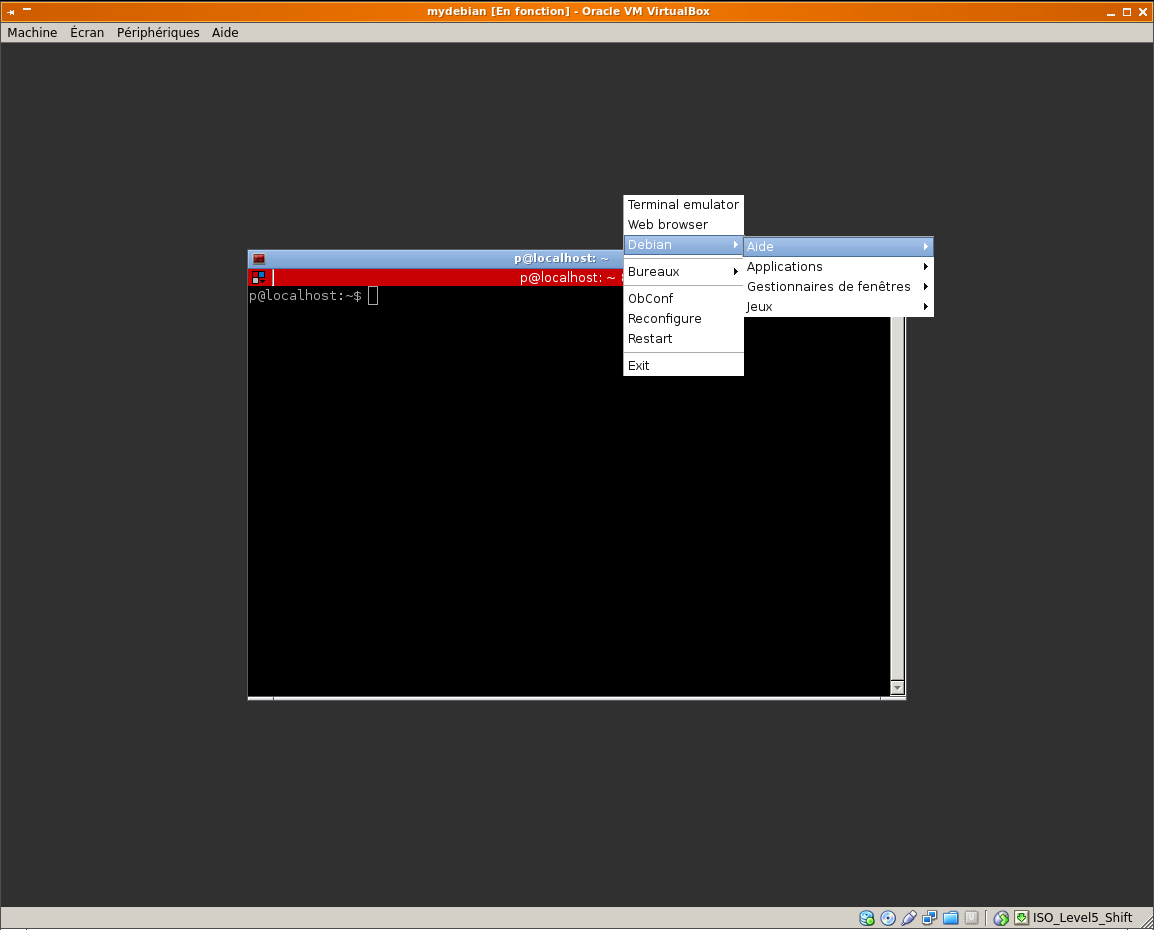
Task: Click the terminal tab layout grid icon
Action: coord(258,277)
